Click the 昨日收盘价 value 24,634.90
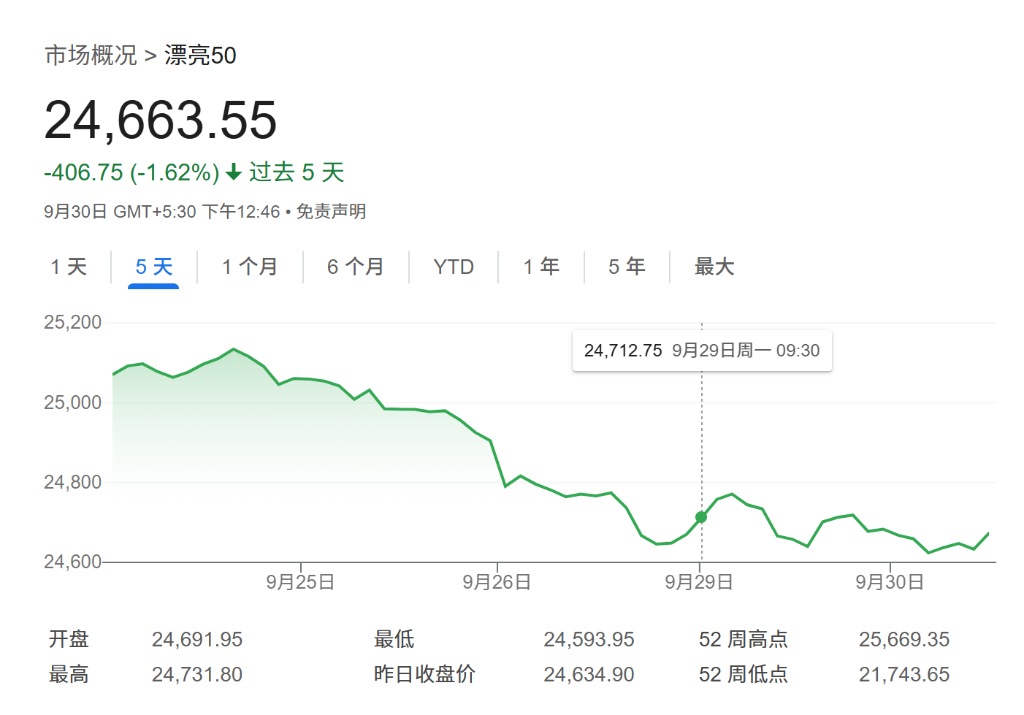 588,675
